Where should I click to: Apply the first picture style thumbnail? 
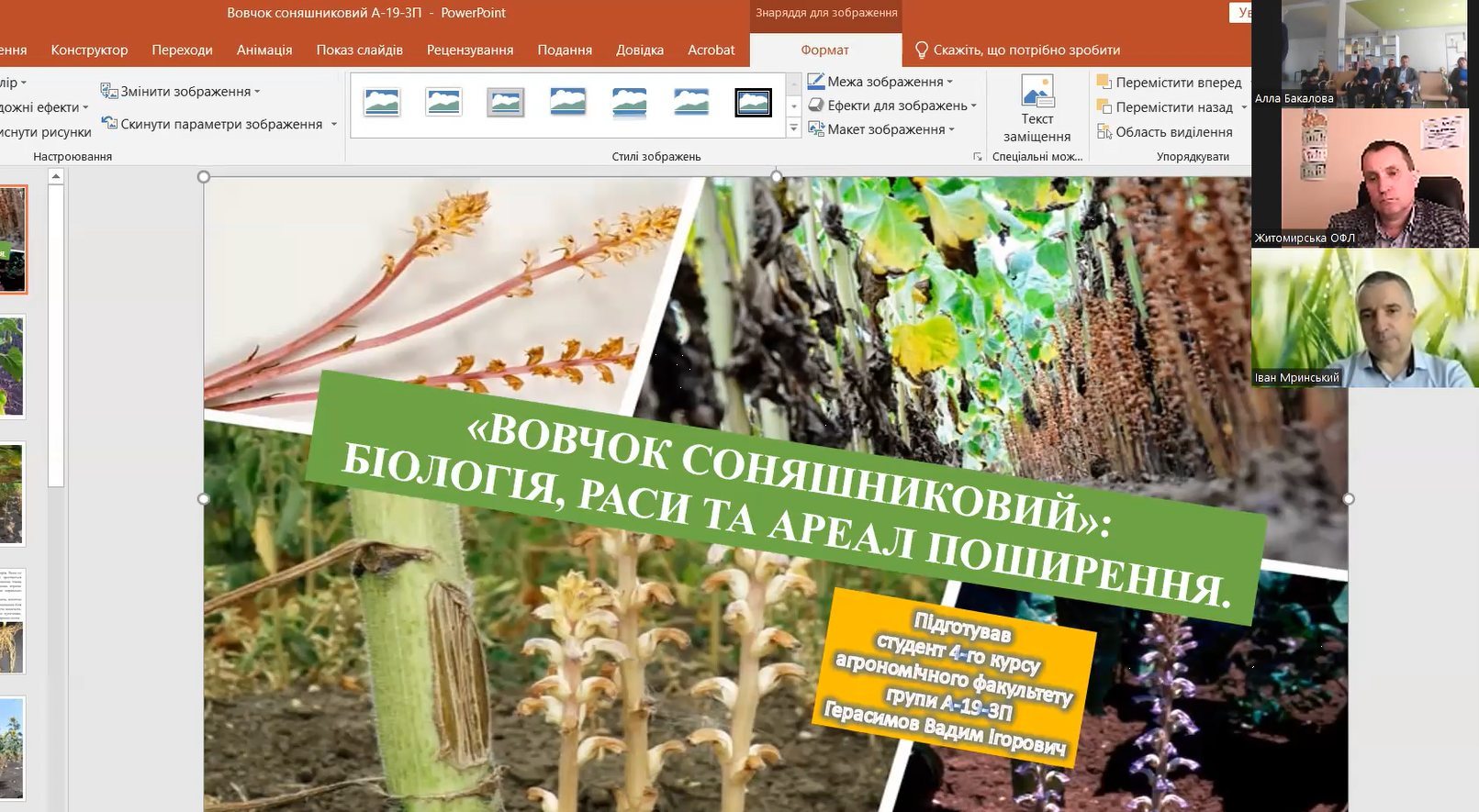tap(381, 102)
